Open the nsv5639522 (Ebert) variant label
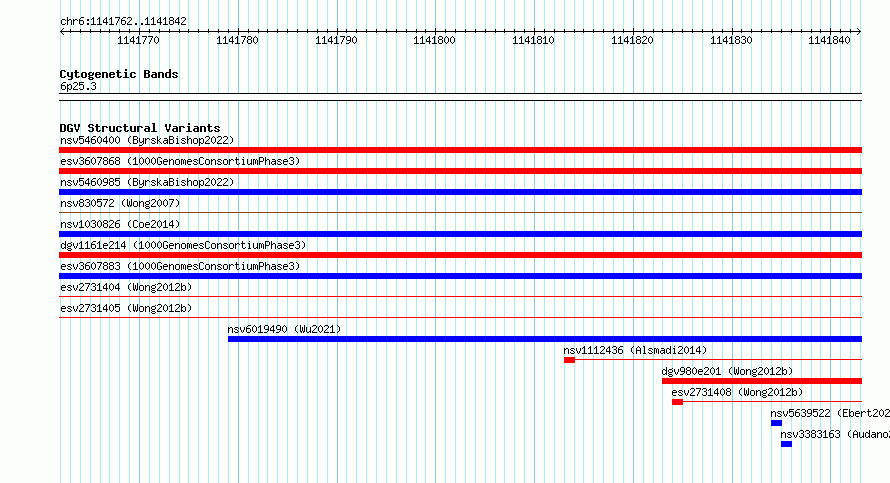 pyautogui.click(x=830, y=413)
